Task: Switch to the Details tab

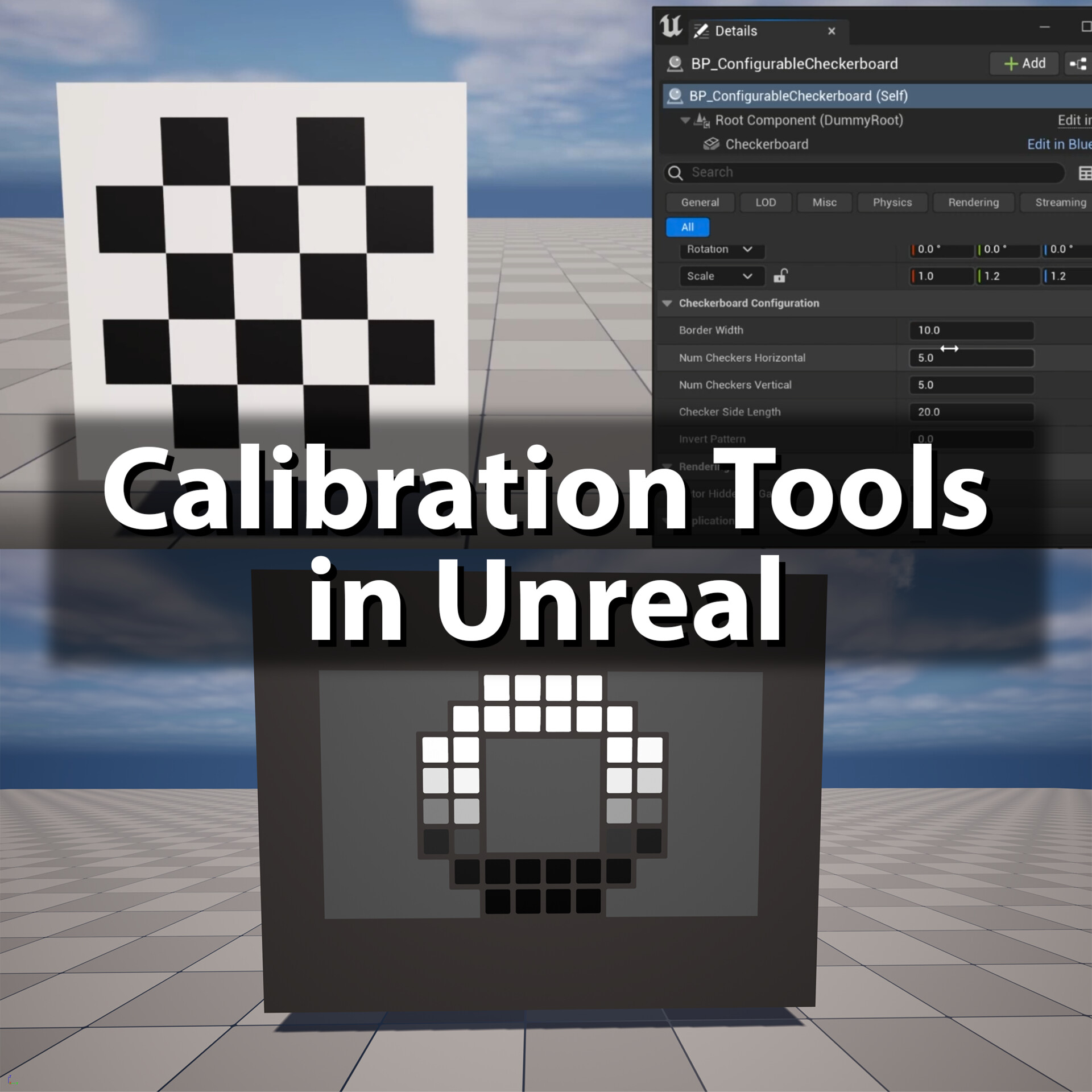Action: (x=736, y=31)
